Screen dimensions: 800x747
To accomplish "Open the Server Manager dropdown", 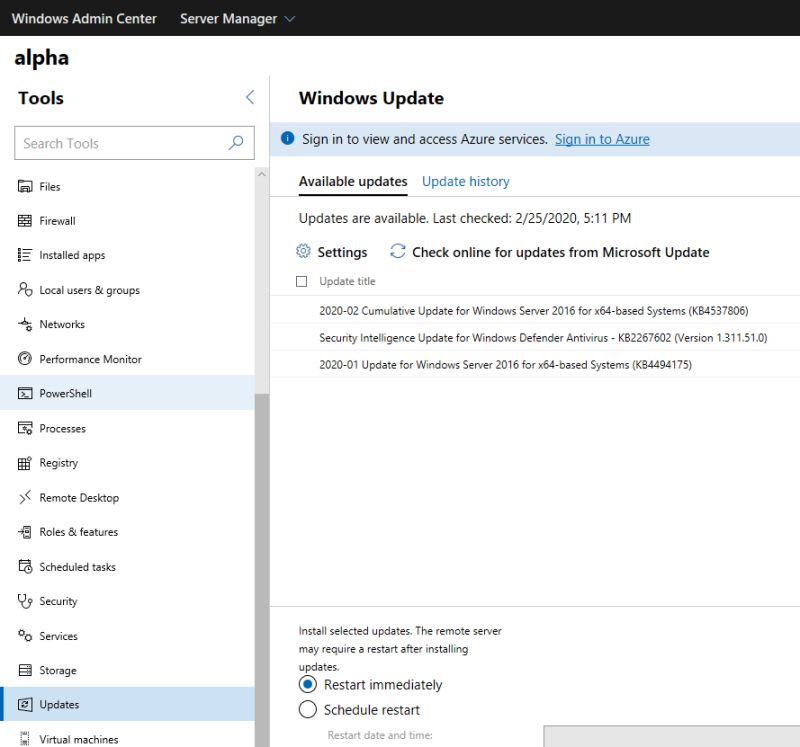I will coord(237,18).
